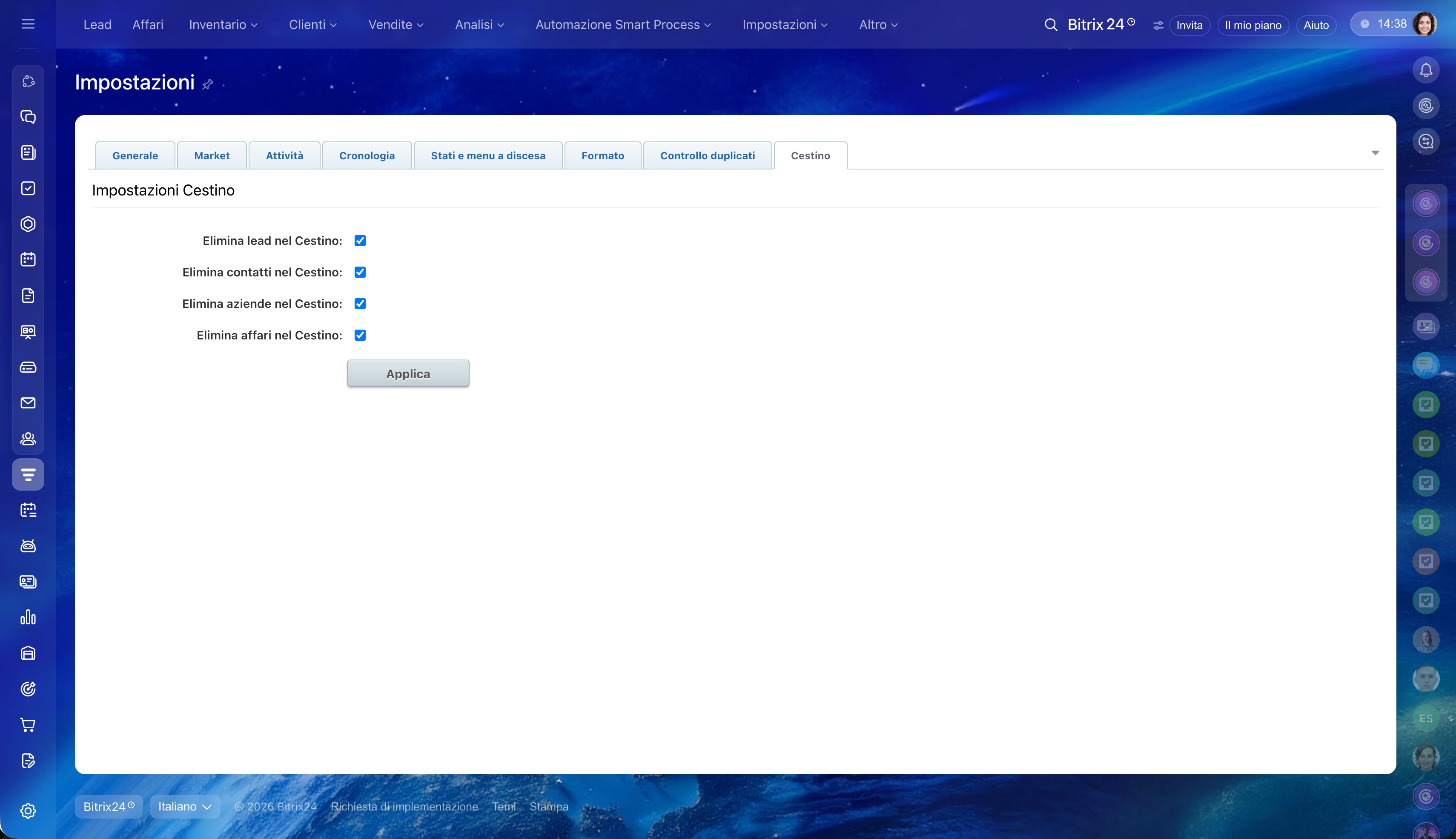Viewport: 1456px width, 839px height.
Task: Click the hamburger menu icon
Action: point(28,24)
